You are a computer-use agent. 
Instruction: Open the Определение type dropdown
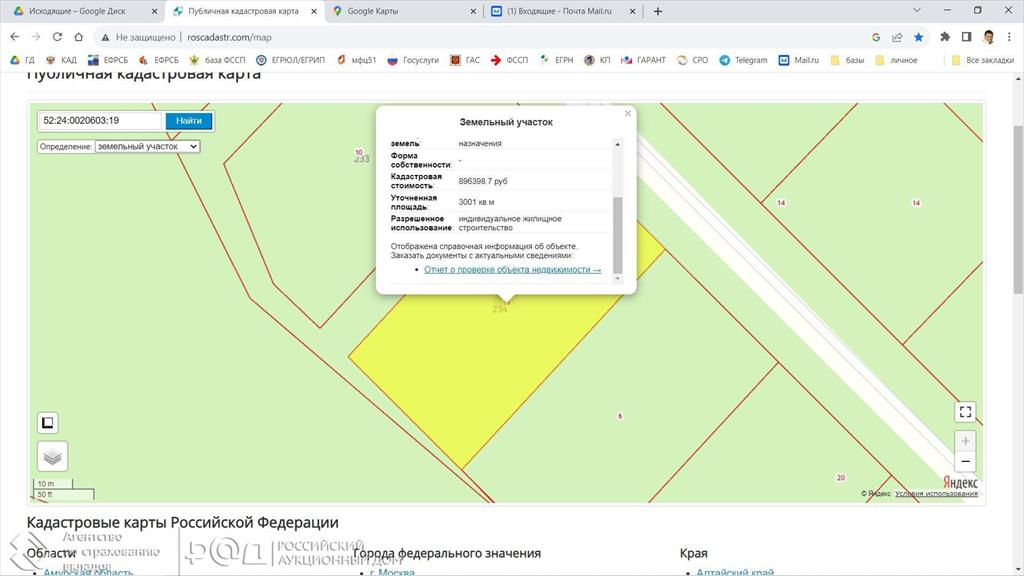[147, 146]
